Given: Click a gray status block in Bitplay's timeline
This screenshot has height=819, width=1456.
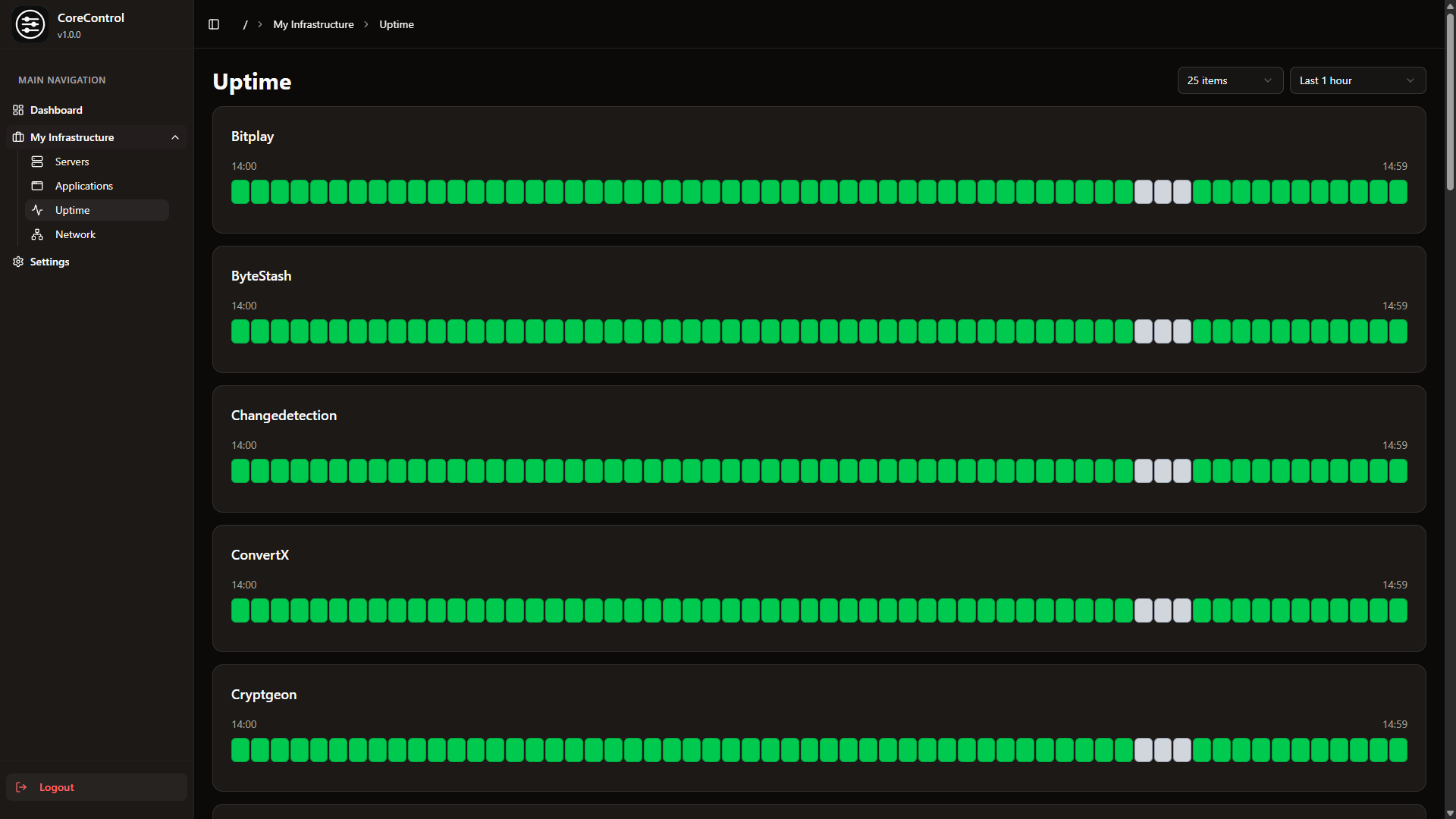Looking at the screenshot, I should tap(1163, 192).
